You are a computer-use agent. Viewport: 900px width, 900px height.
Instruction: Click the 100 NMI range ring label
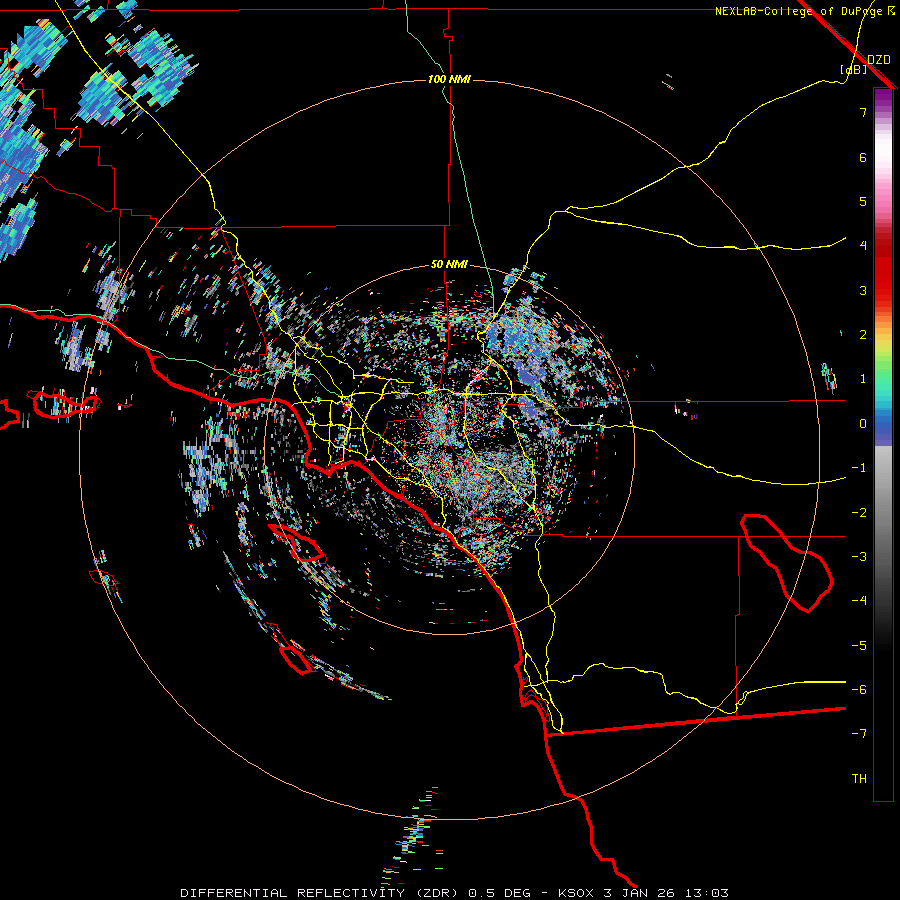pos(449,79)
